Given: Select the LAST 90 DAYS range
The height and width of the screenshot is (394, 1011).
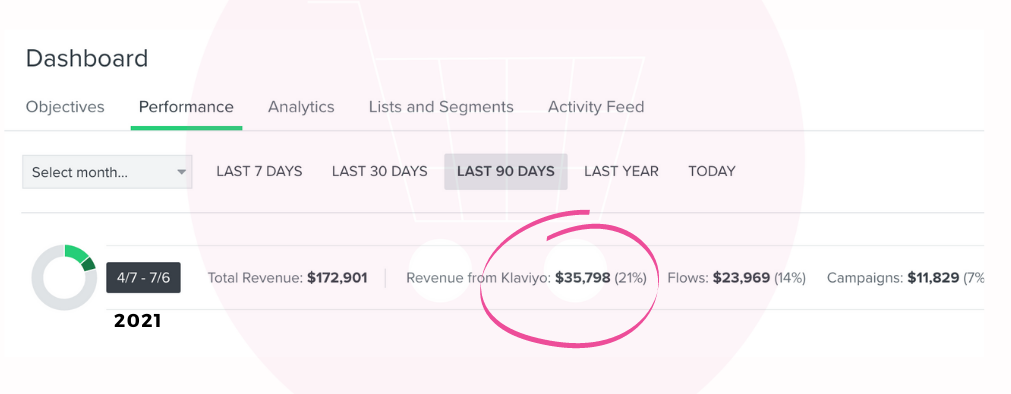Looking at the screenshot, I should 506,172.
